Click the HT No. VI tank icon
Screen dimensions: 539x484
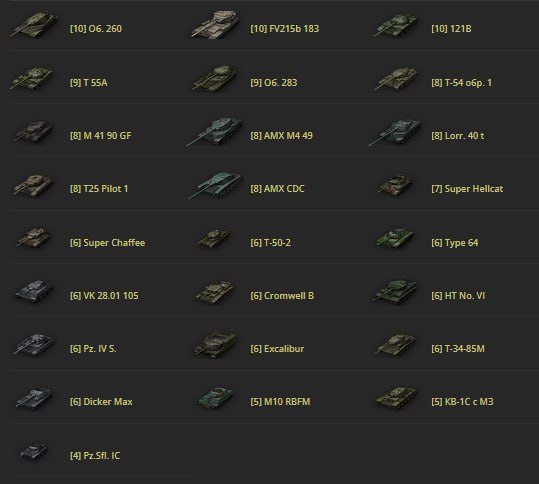(x=395, y=292)
